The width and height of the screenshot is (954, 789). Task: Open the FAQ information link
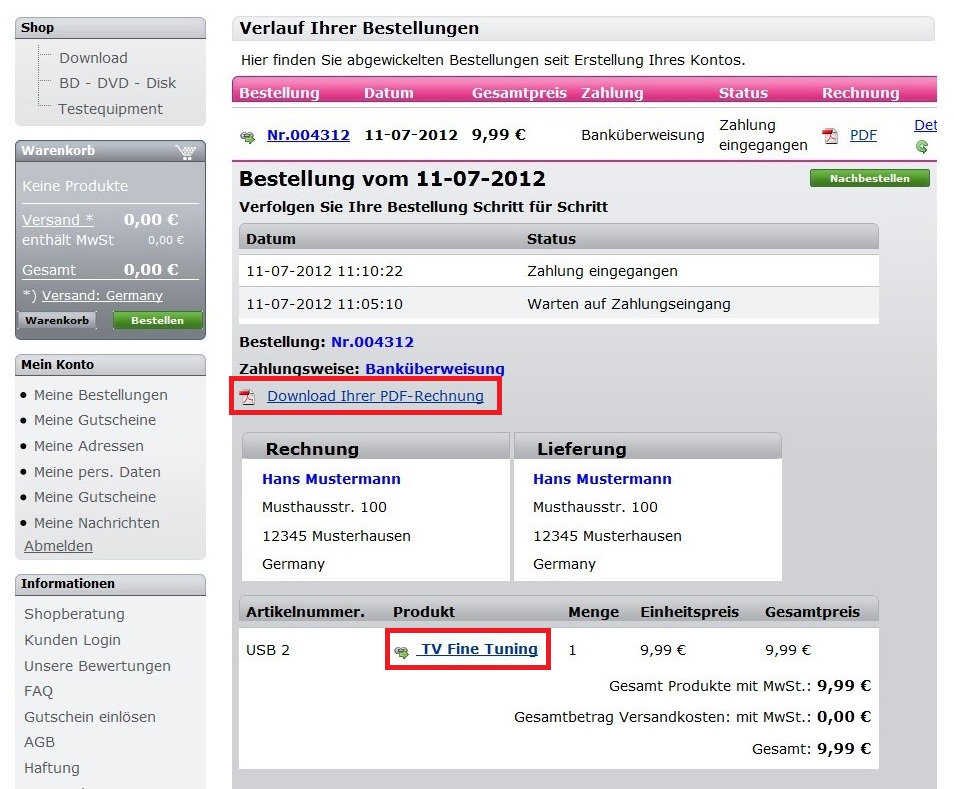pos(39,691)
